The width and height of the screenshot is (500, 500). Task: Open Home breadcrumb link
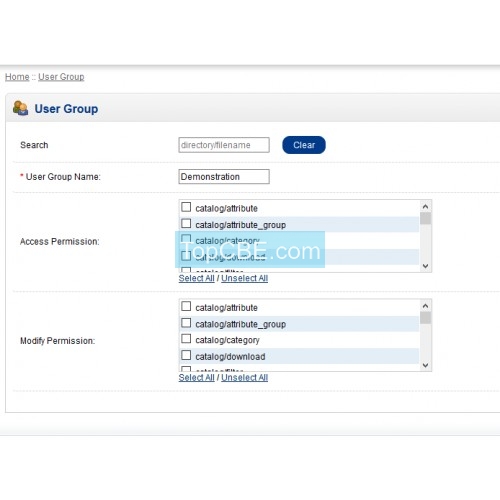point(17,77)
